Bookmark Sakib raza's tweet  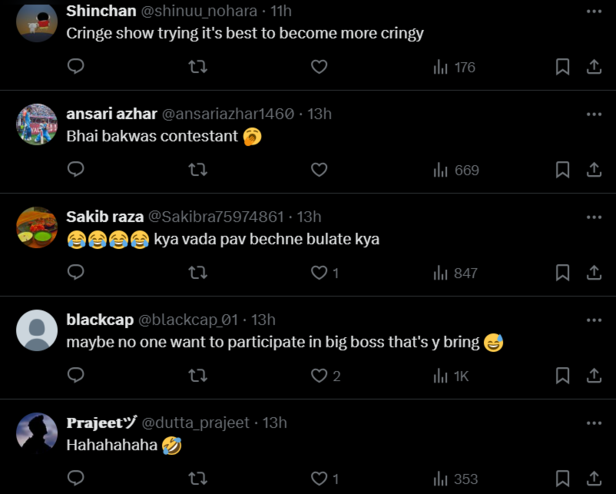tap(563, 273)
